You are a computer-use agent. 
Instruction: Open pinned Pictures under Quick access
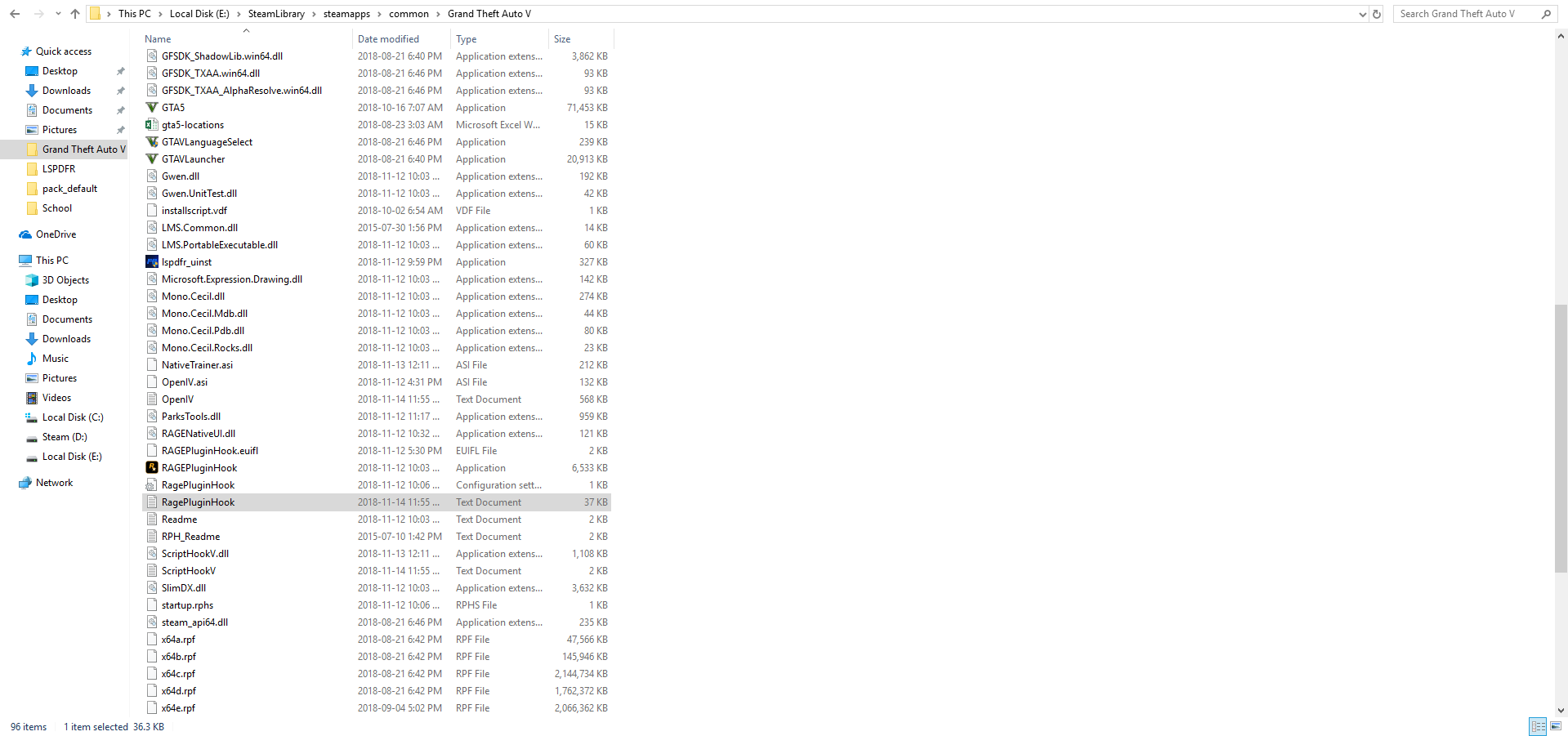(x=60, y=130)
